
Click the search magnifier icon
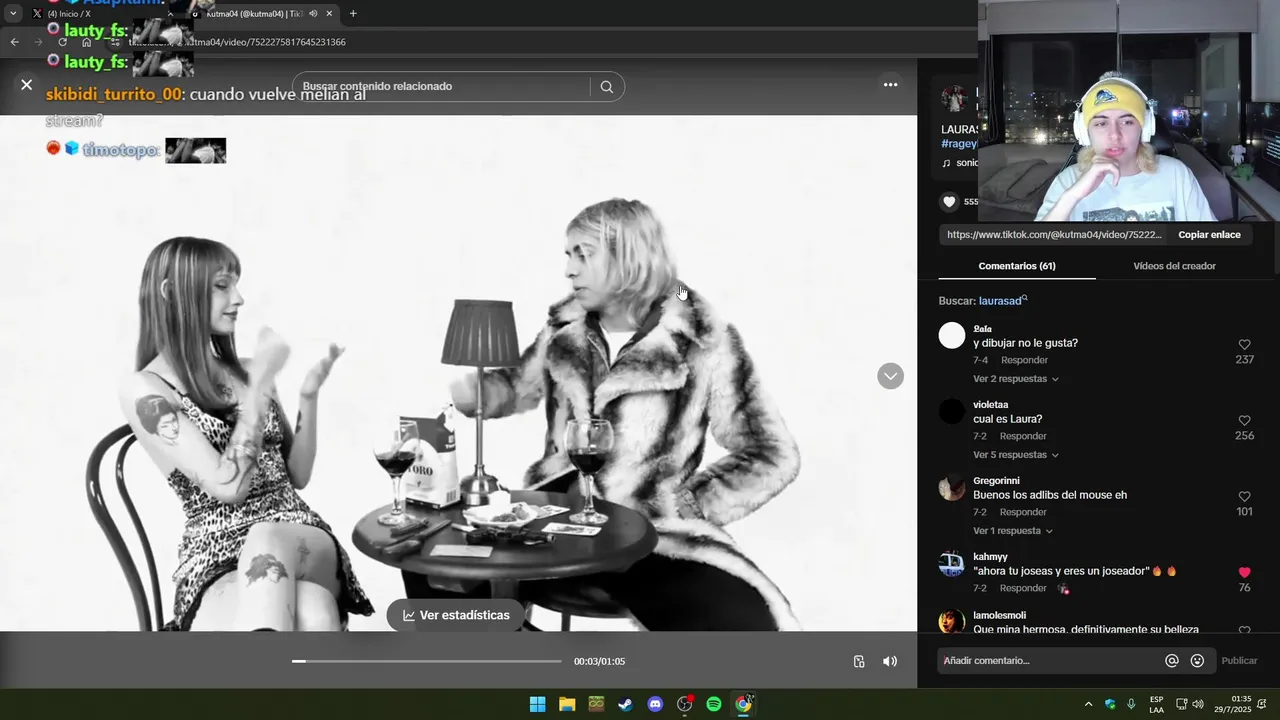[x=606, y=87]
